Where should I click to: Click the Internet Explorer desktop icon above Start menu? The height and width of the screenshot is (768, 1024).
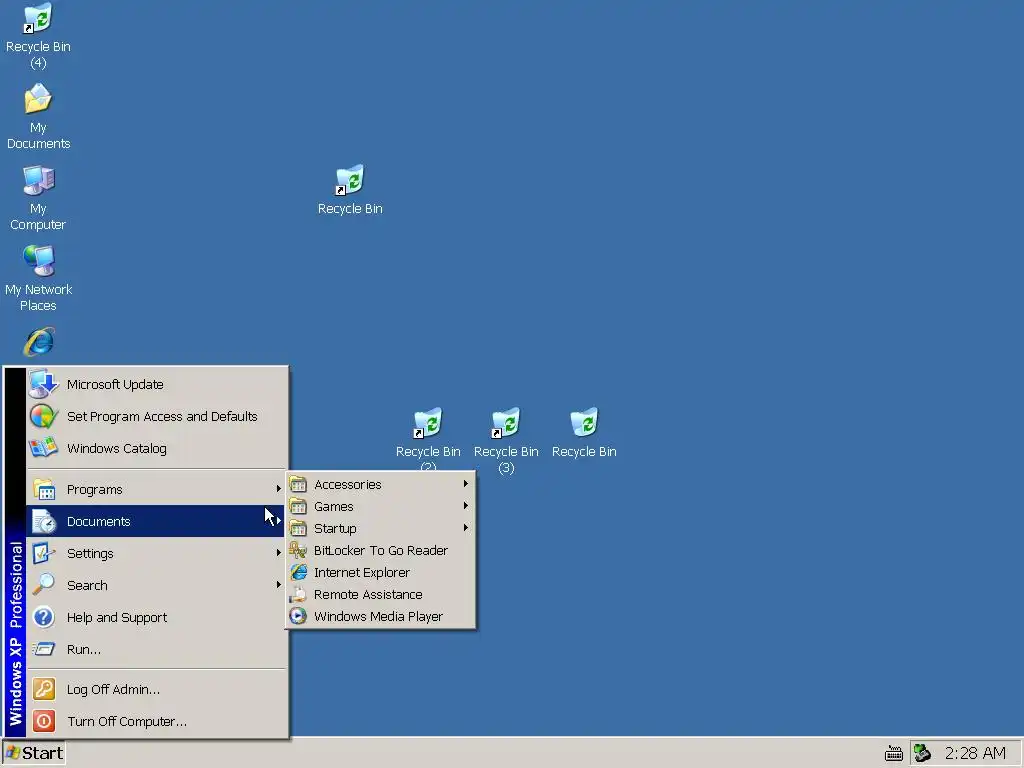(x=39, y=342)
